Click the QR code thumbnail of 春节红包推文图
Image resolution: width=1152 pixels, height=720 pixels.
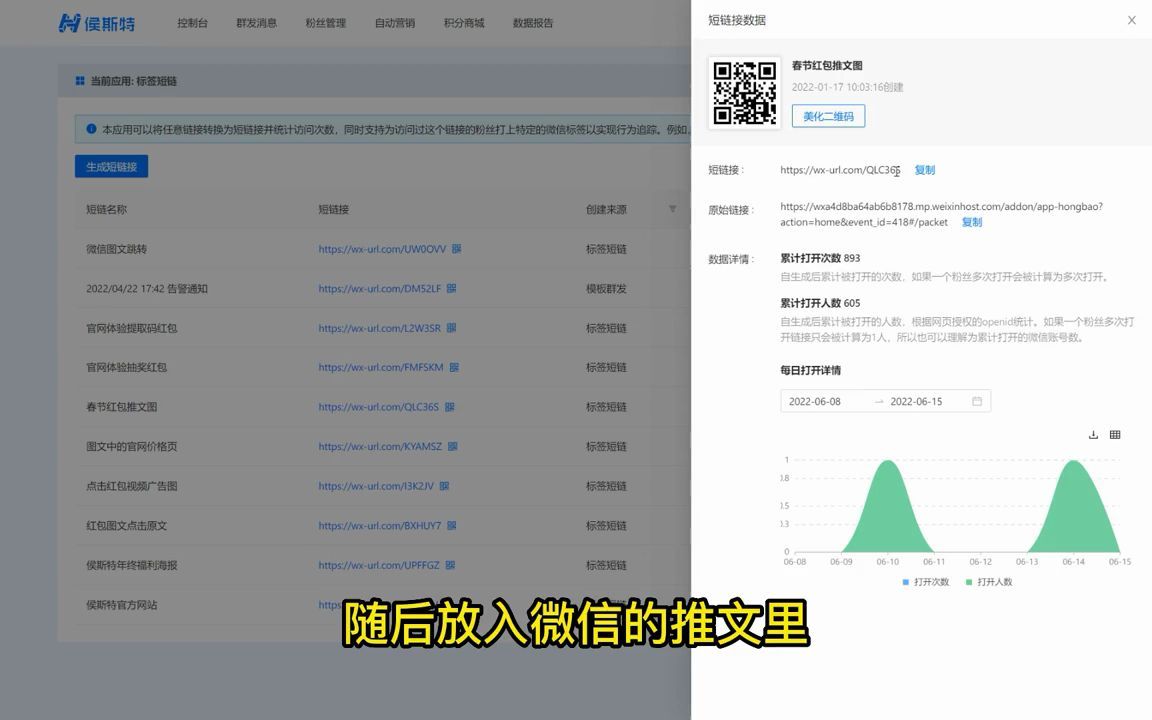coord(743,90)
